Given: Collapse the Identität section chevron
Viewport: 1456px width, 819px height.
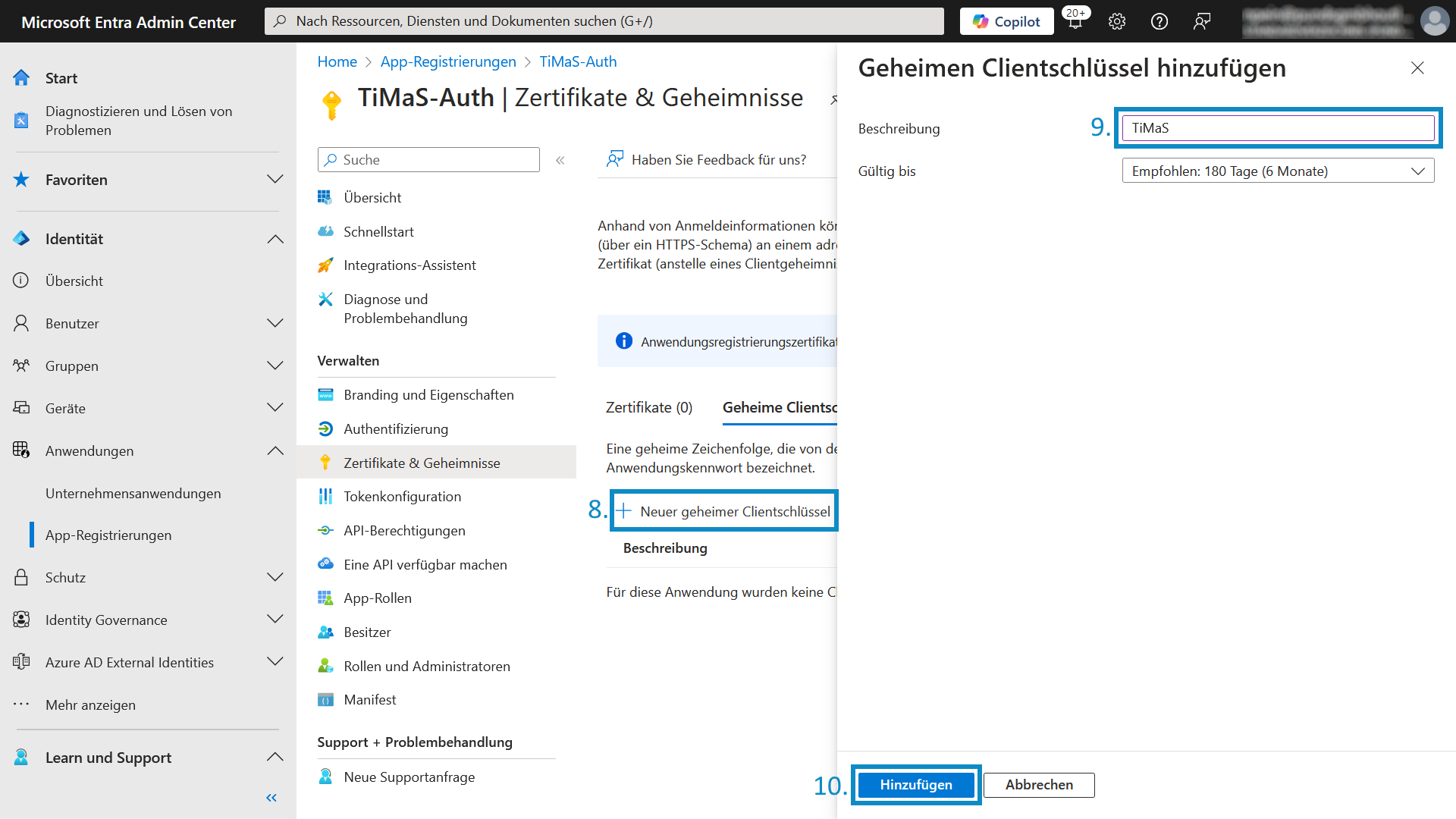Looking at the screenshot, I should tap(275, 239).
